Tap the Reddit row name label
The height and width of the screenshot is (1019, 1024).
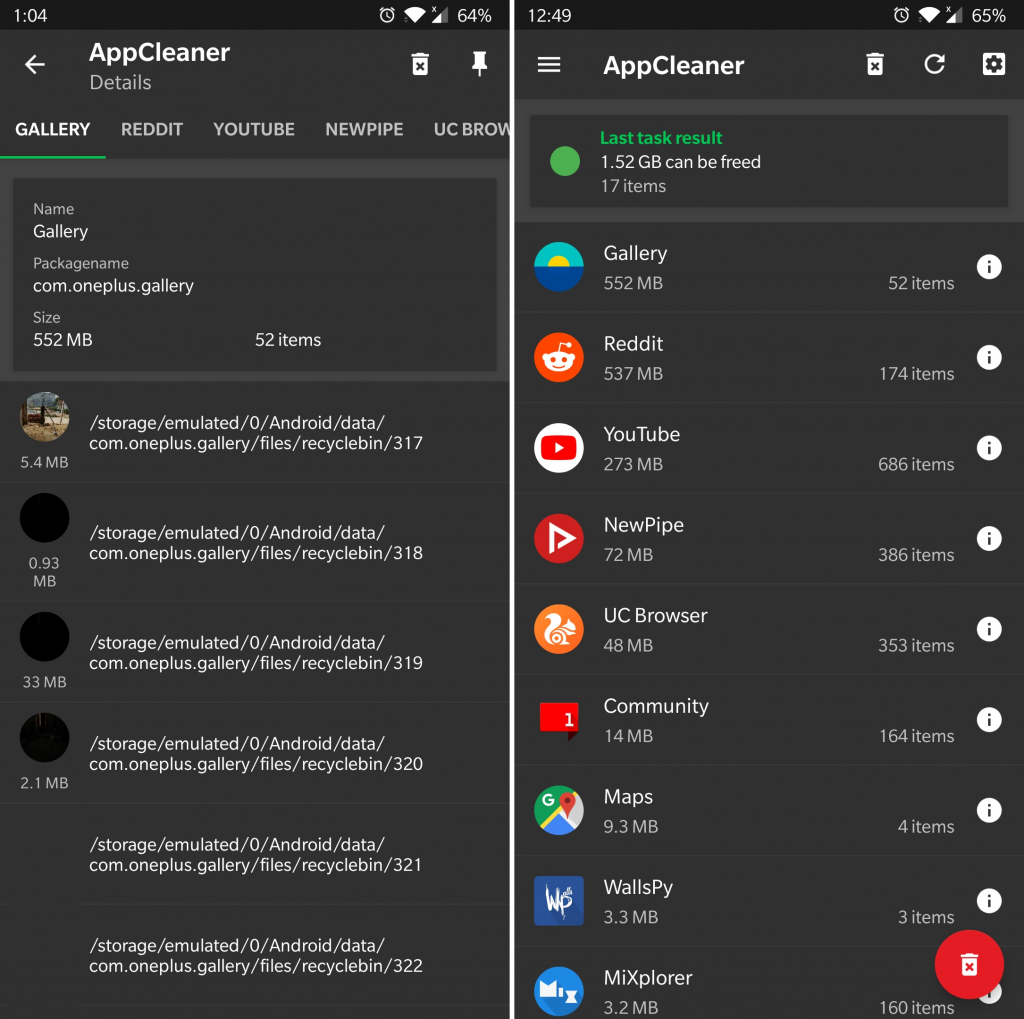[633, 344]
